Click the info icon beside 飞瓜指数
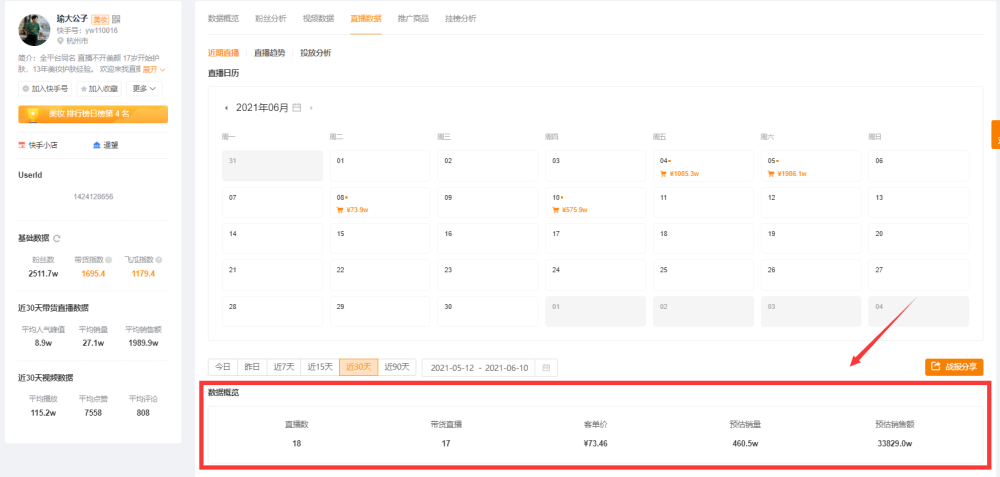 158,260
